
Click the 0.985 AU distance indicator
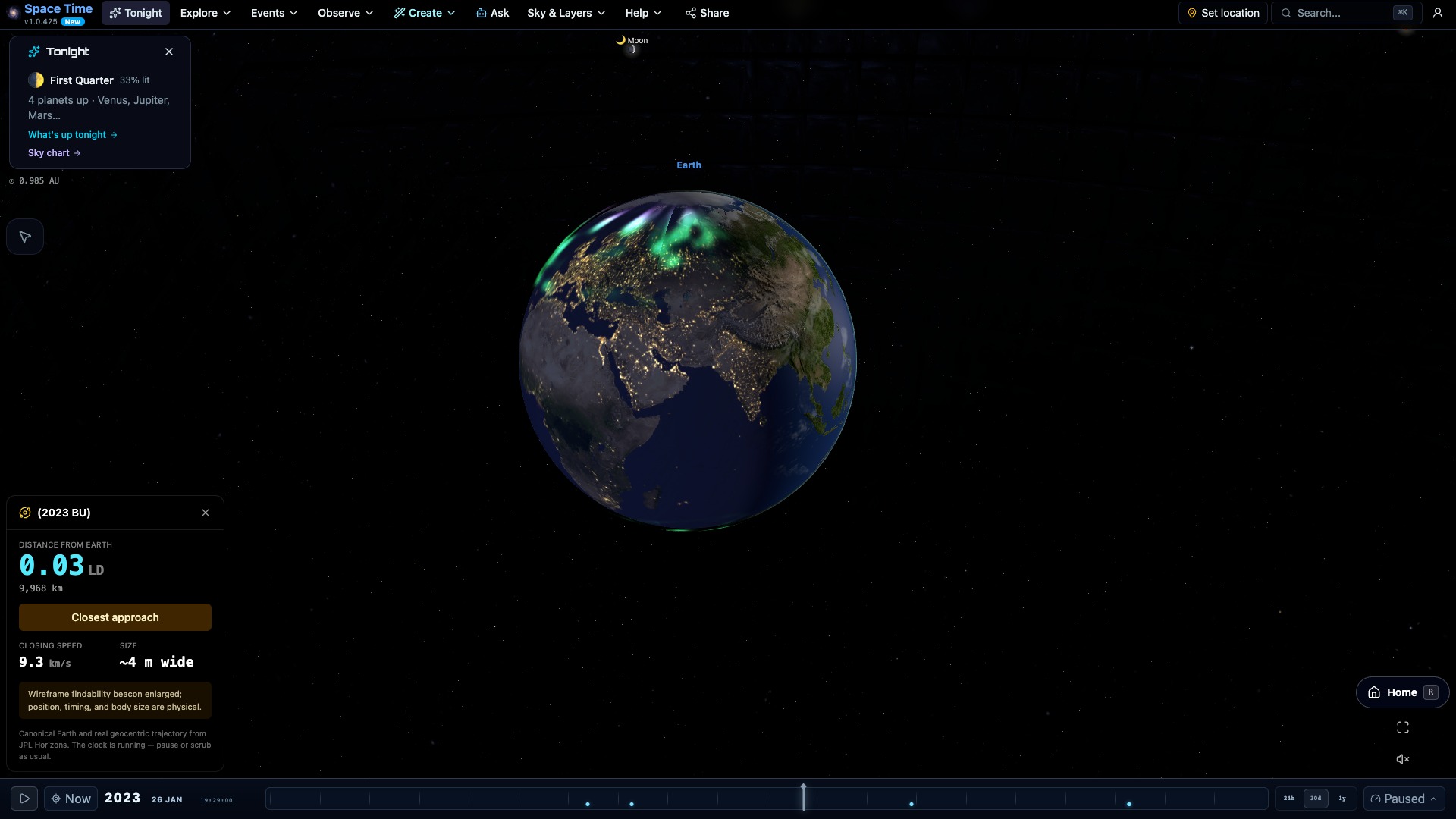pos(34,181)
